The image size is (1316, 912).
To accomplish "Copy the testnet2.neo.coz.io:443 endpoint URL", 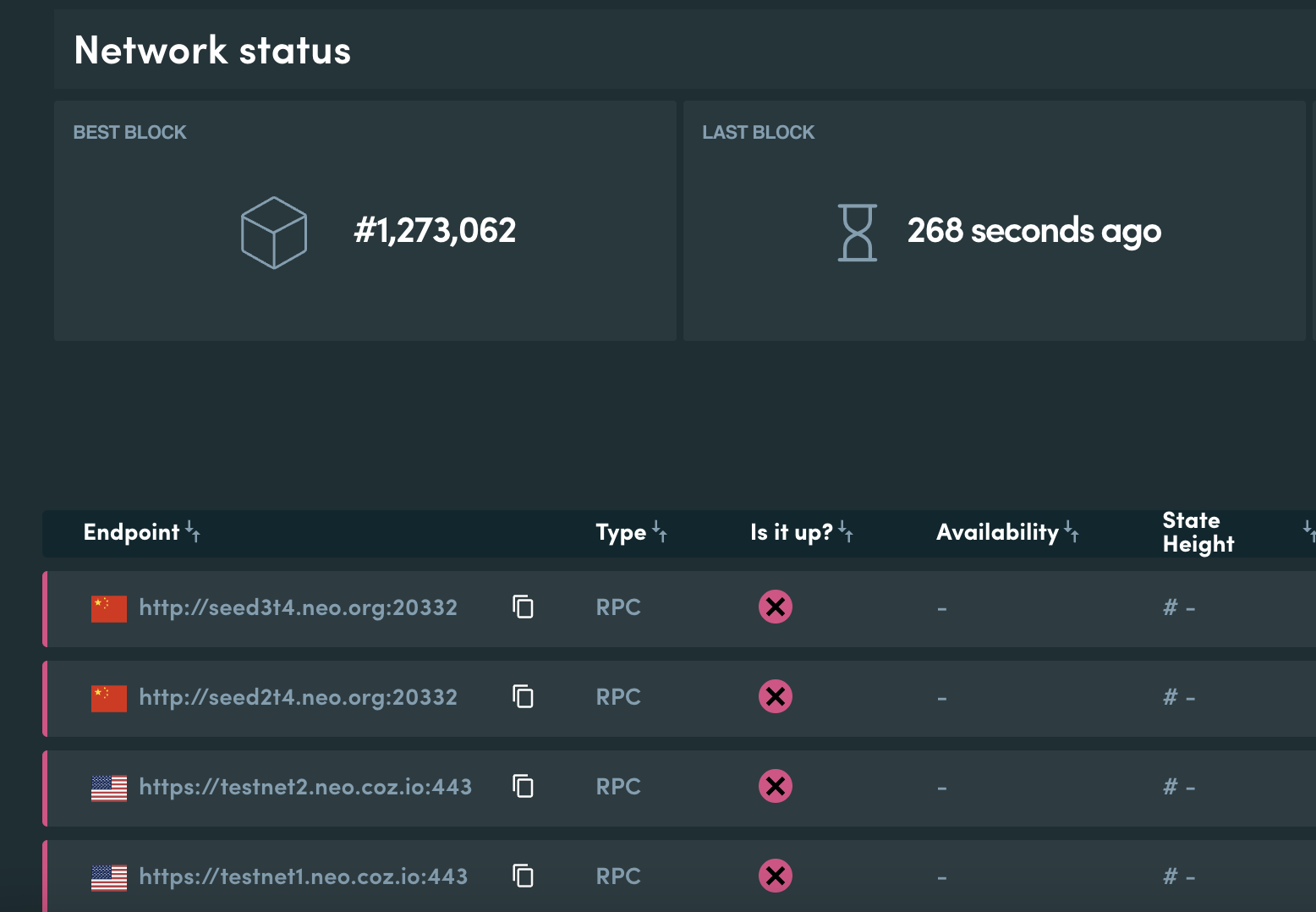I will click(x=524, y=786).
